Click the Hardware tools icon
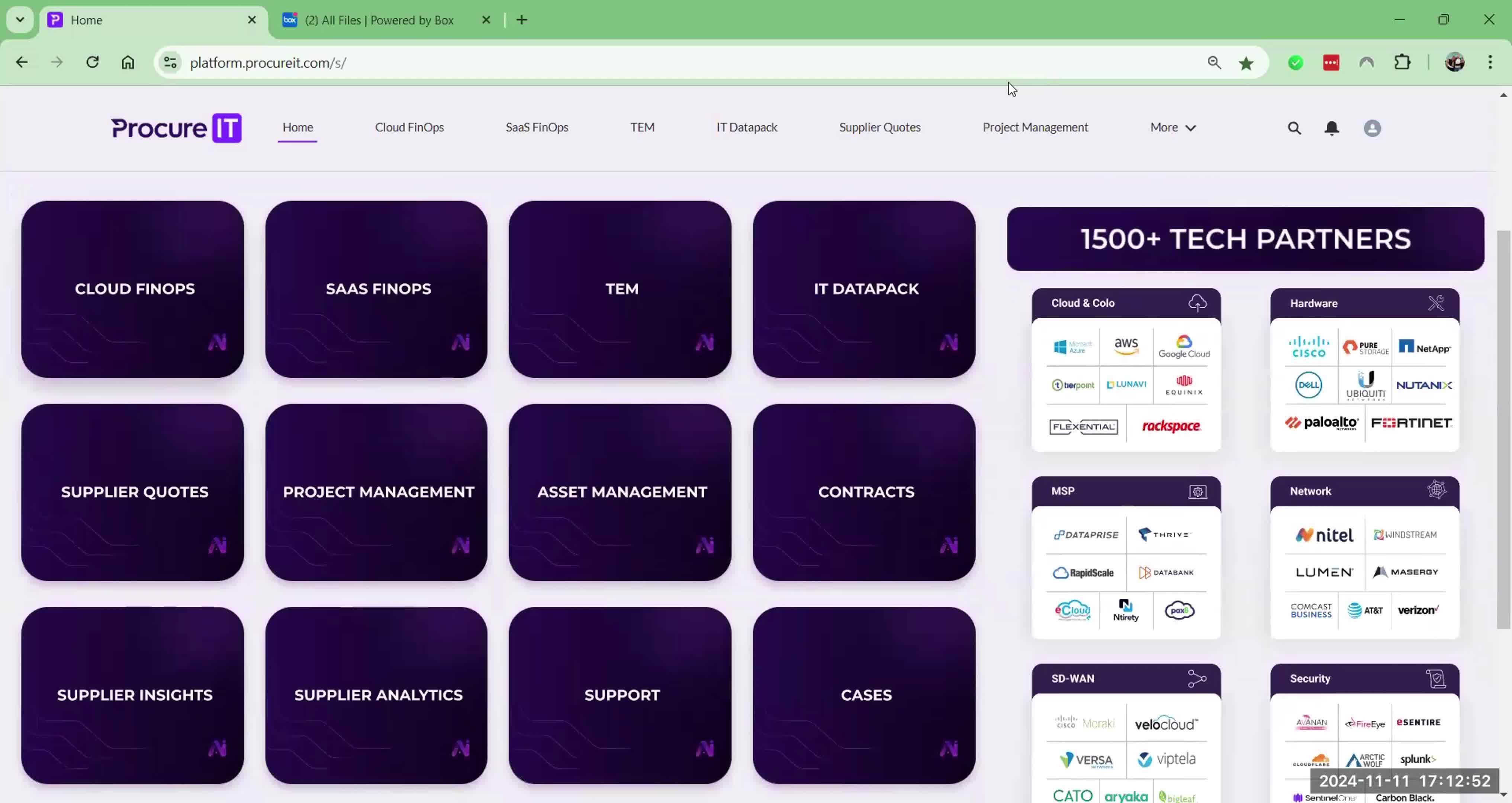The height and width of the screenshot is (803, 1512). tap(1436, 303)
